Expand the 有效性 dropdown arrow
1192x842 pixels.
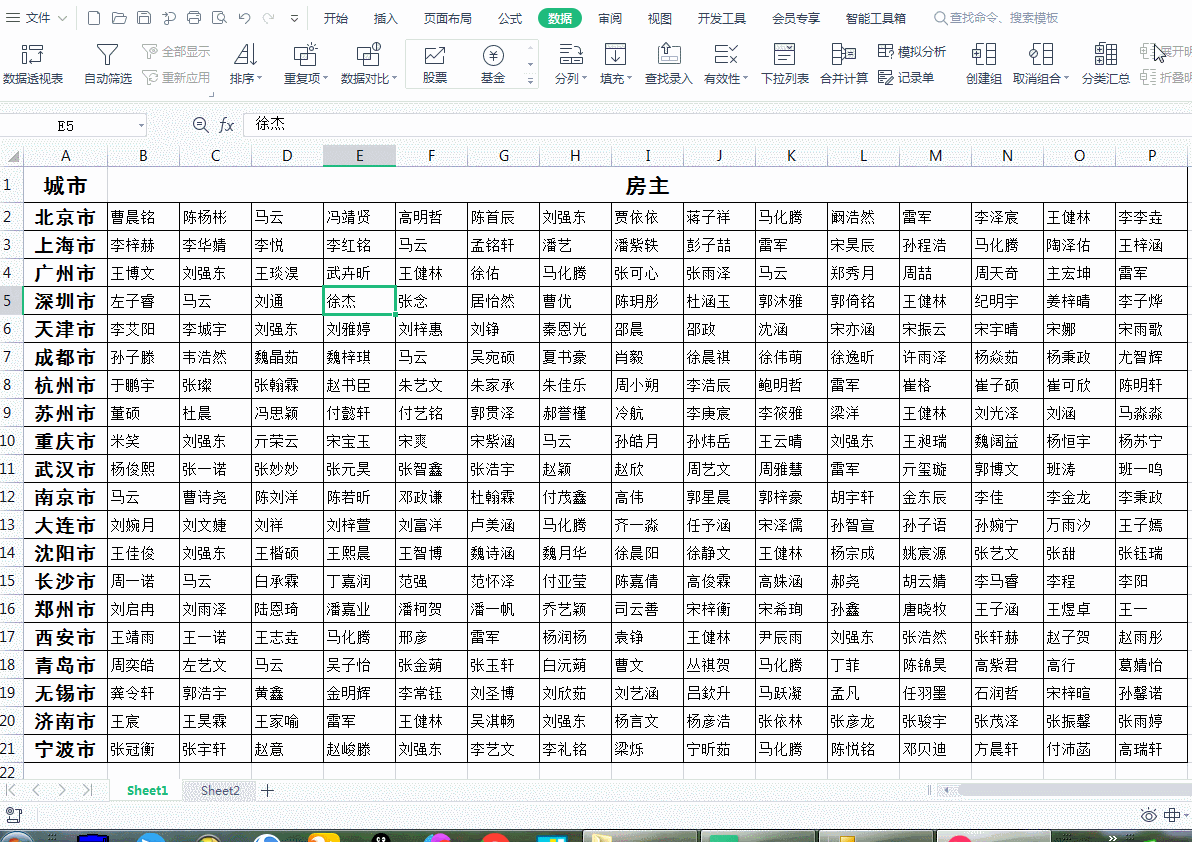(x=746, y=78)
